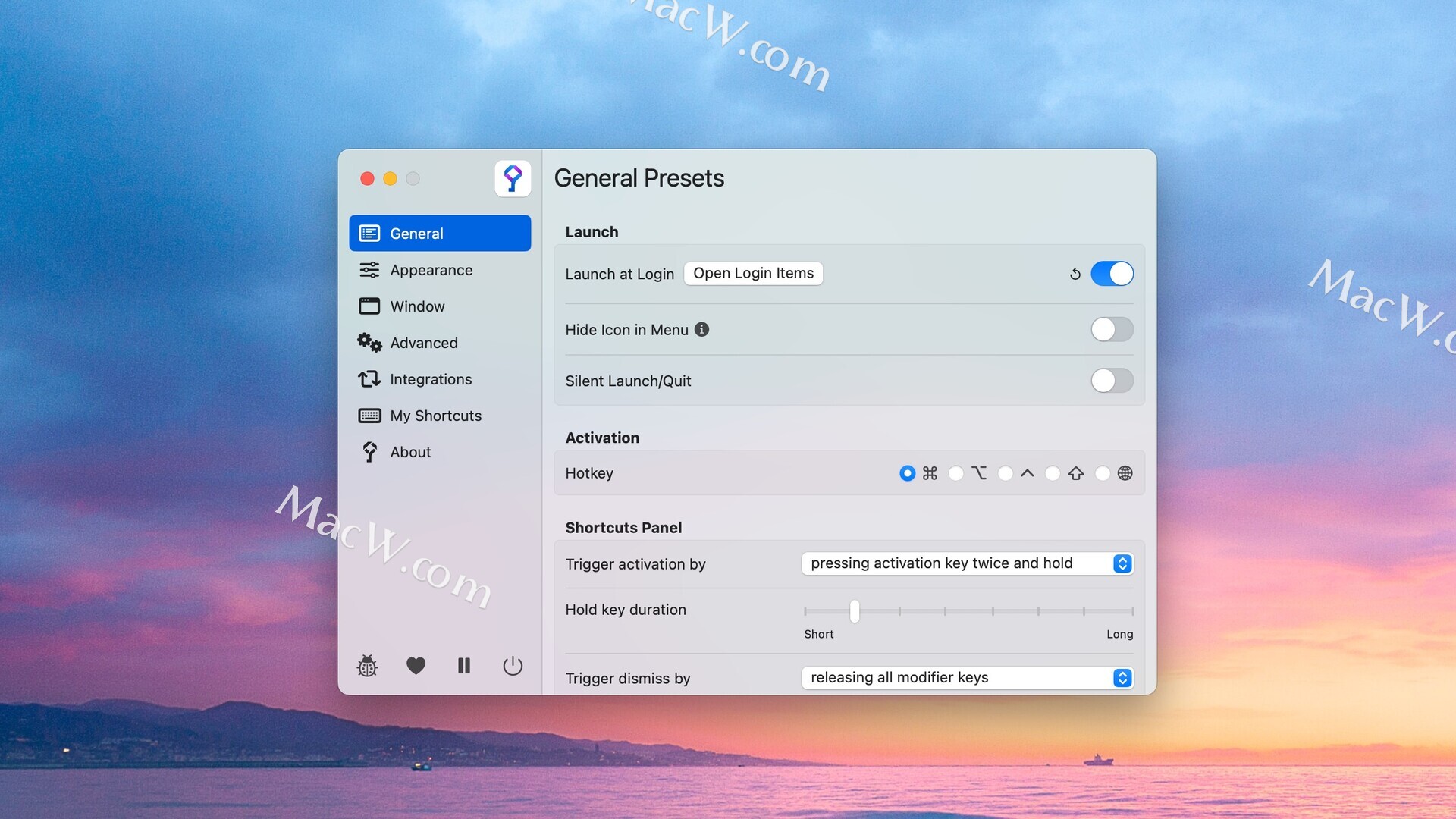Click the app logo at sidebar top

point(513,179)
